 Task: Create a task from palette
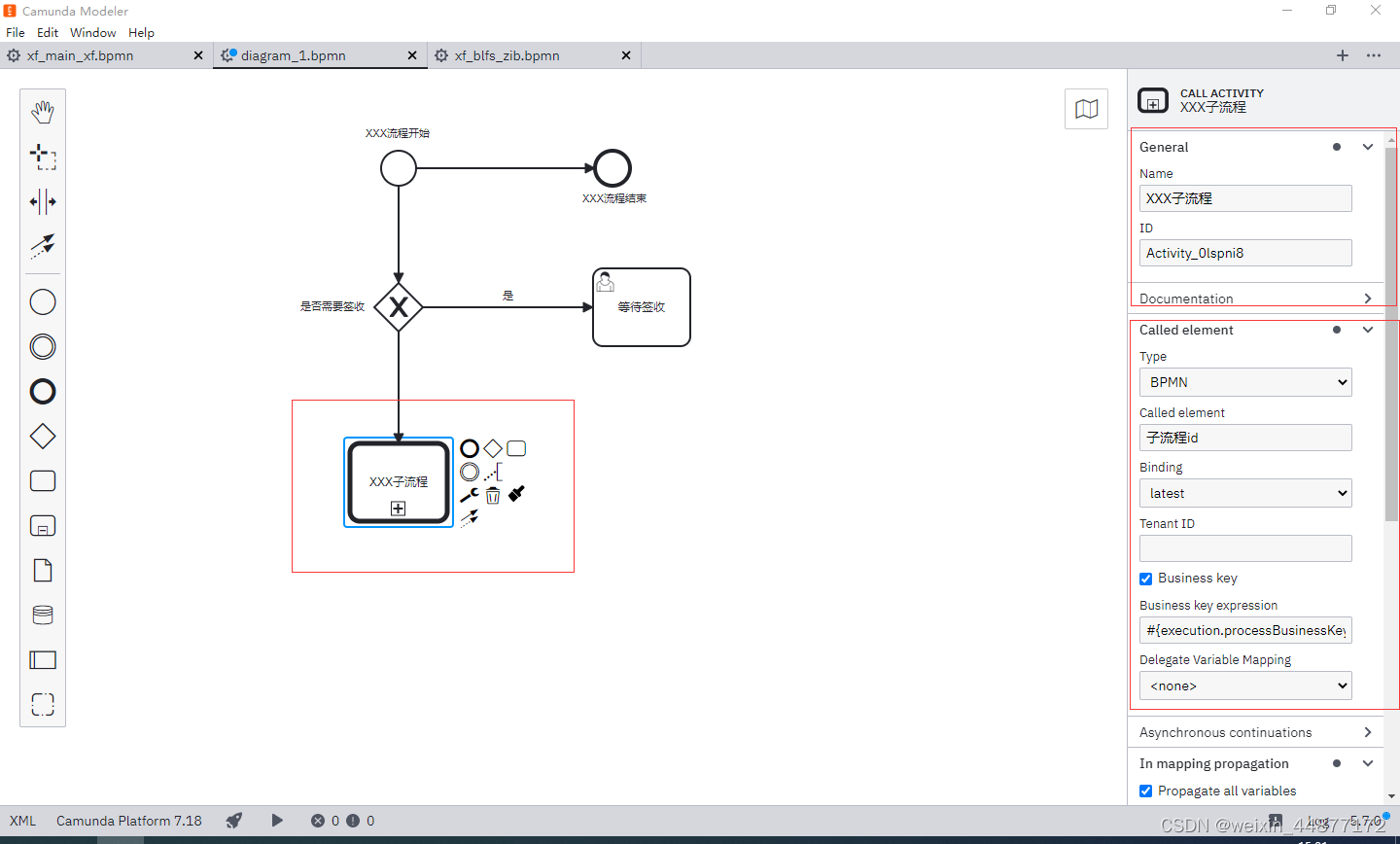[43, 481]
